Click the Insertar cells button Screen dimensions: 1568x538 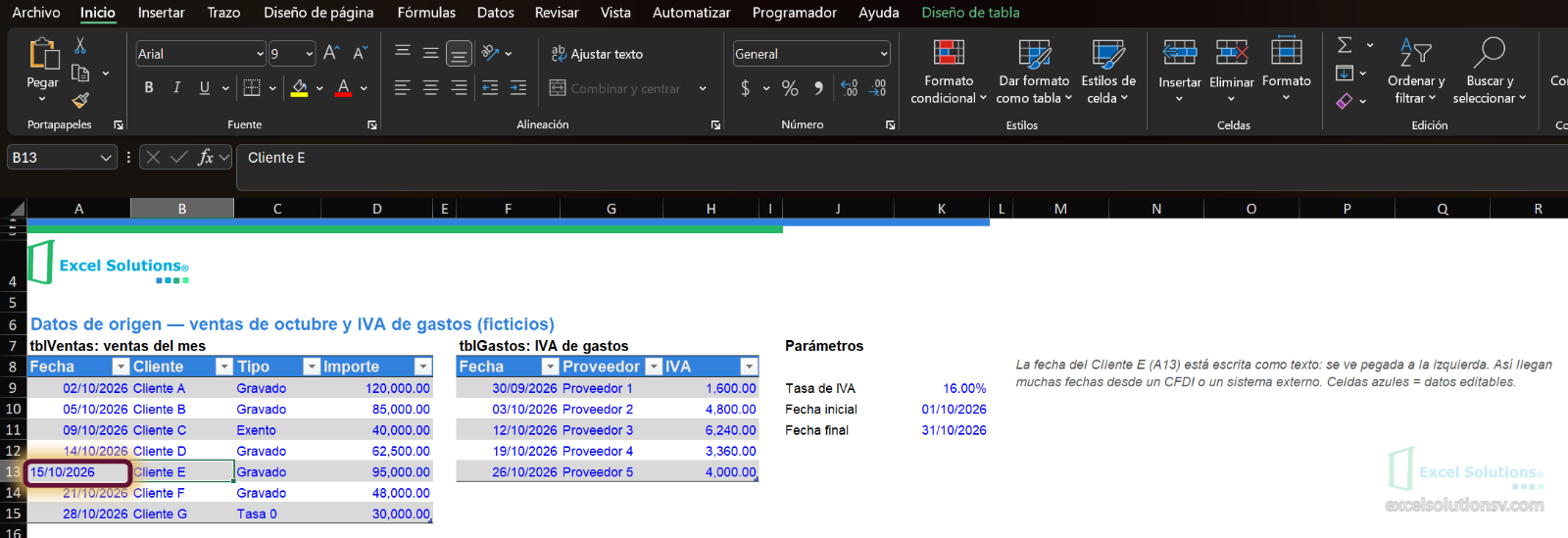1180,72
